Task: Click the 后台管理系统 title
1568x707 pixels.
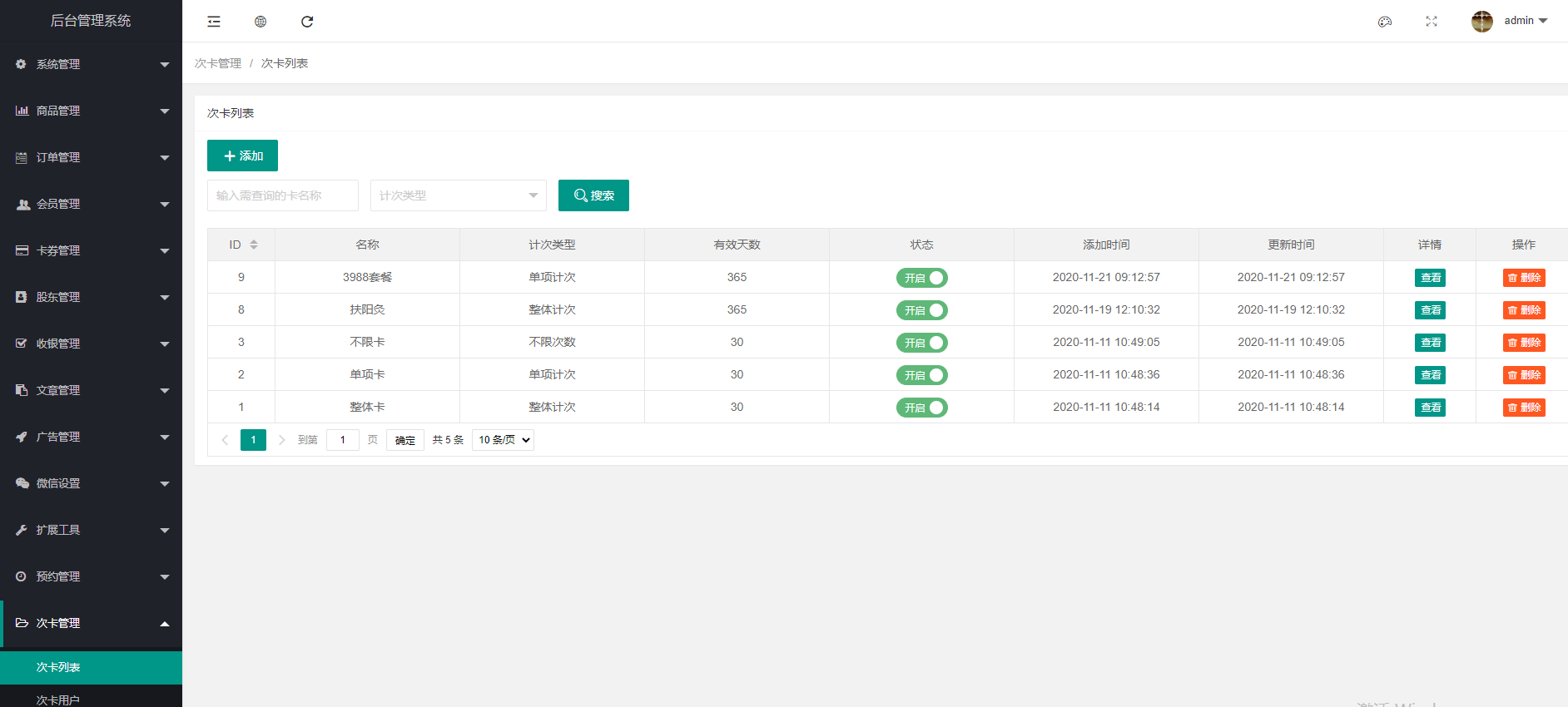Action: coord(91,21)
